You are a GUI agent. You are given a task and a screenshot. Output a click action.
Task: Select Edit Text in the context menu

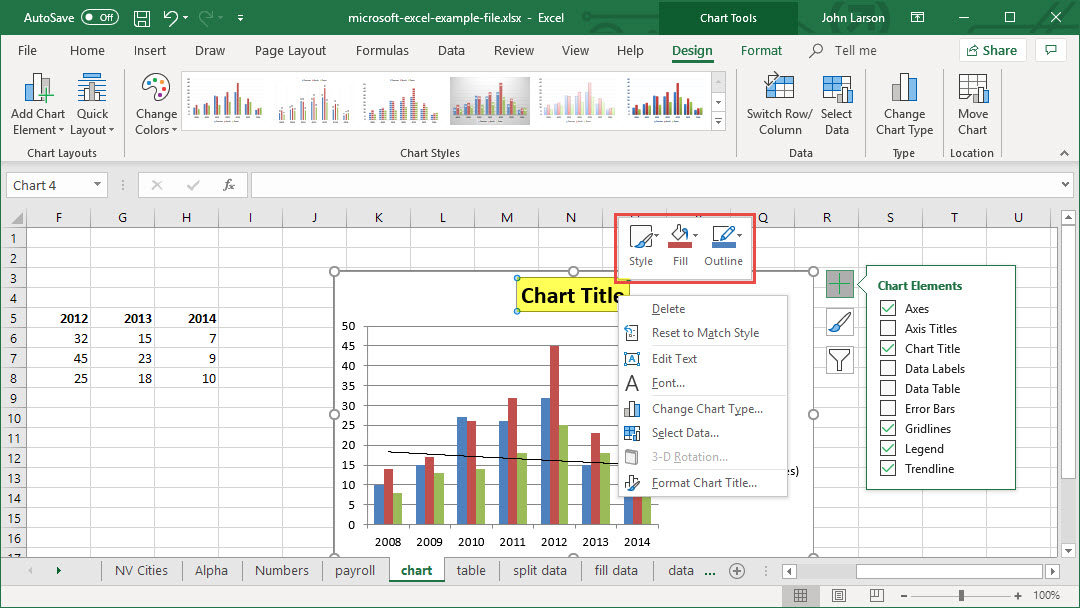674,358
